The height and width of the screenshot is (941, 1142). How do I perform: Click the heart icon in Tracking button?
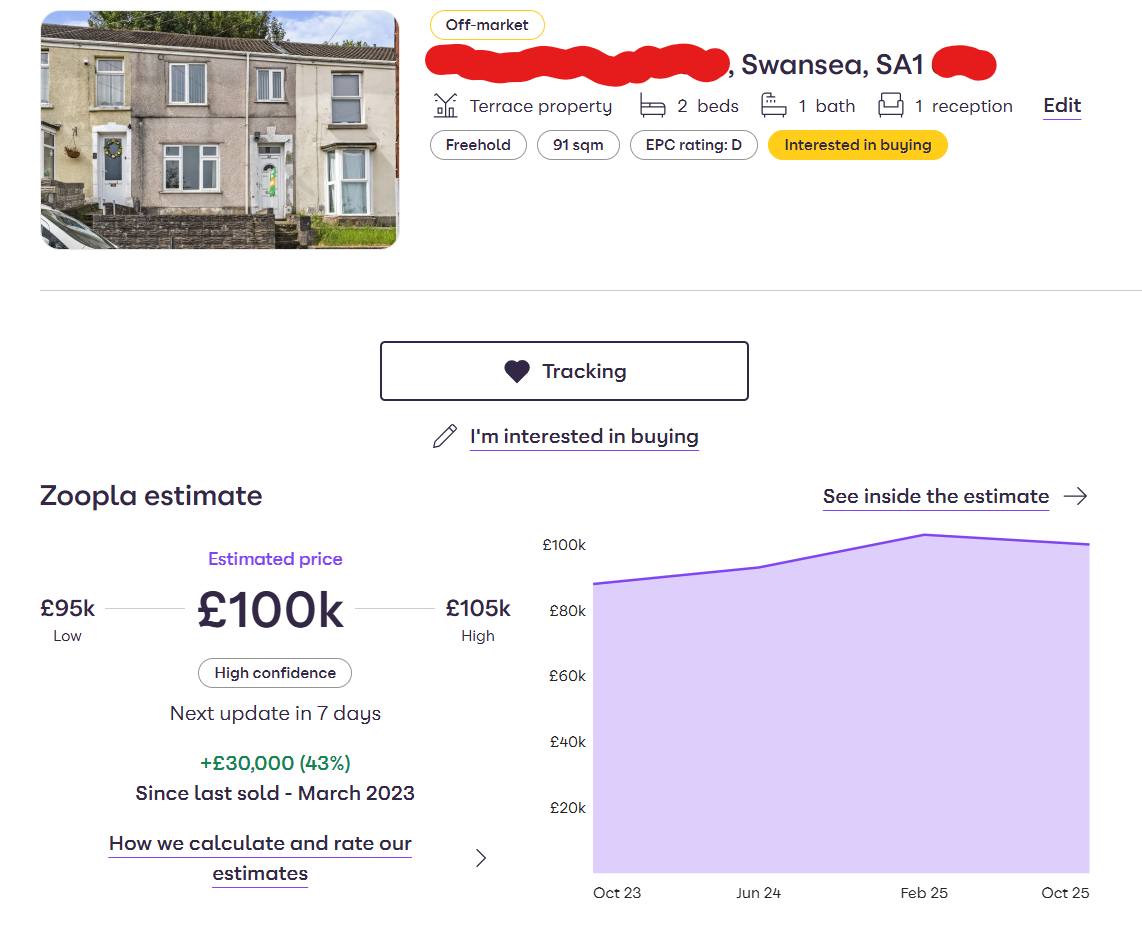[x=516, y=371]
